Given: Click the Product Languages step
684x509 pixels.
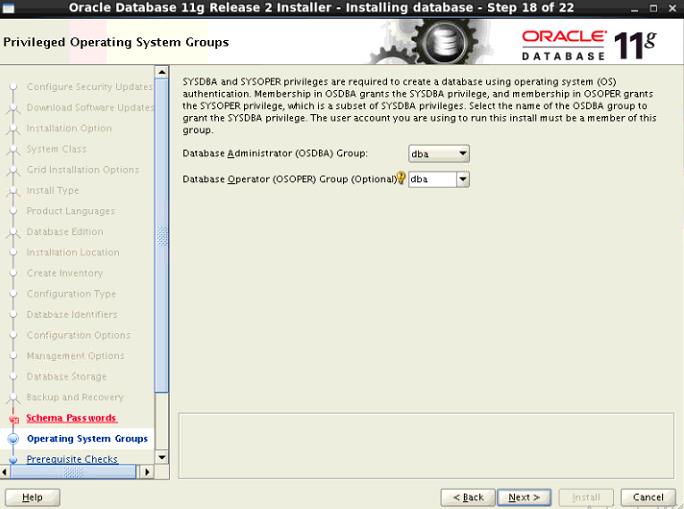Looking at the screenshot, I should (x=71, y=211).
